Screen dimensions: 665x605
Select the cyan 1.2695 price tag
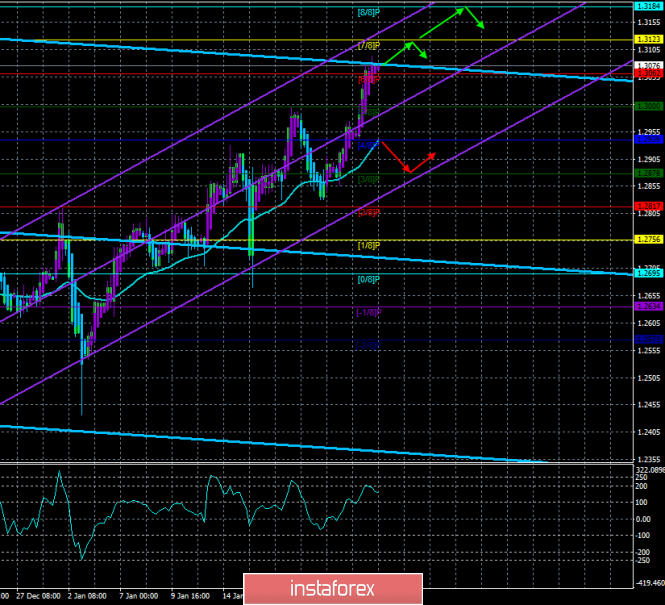coord(647,273)
